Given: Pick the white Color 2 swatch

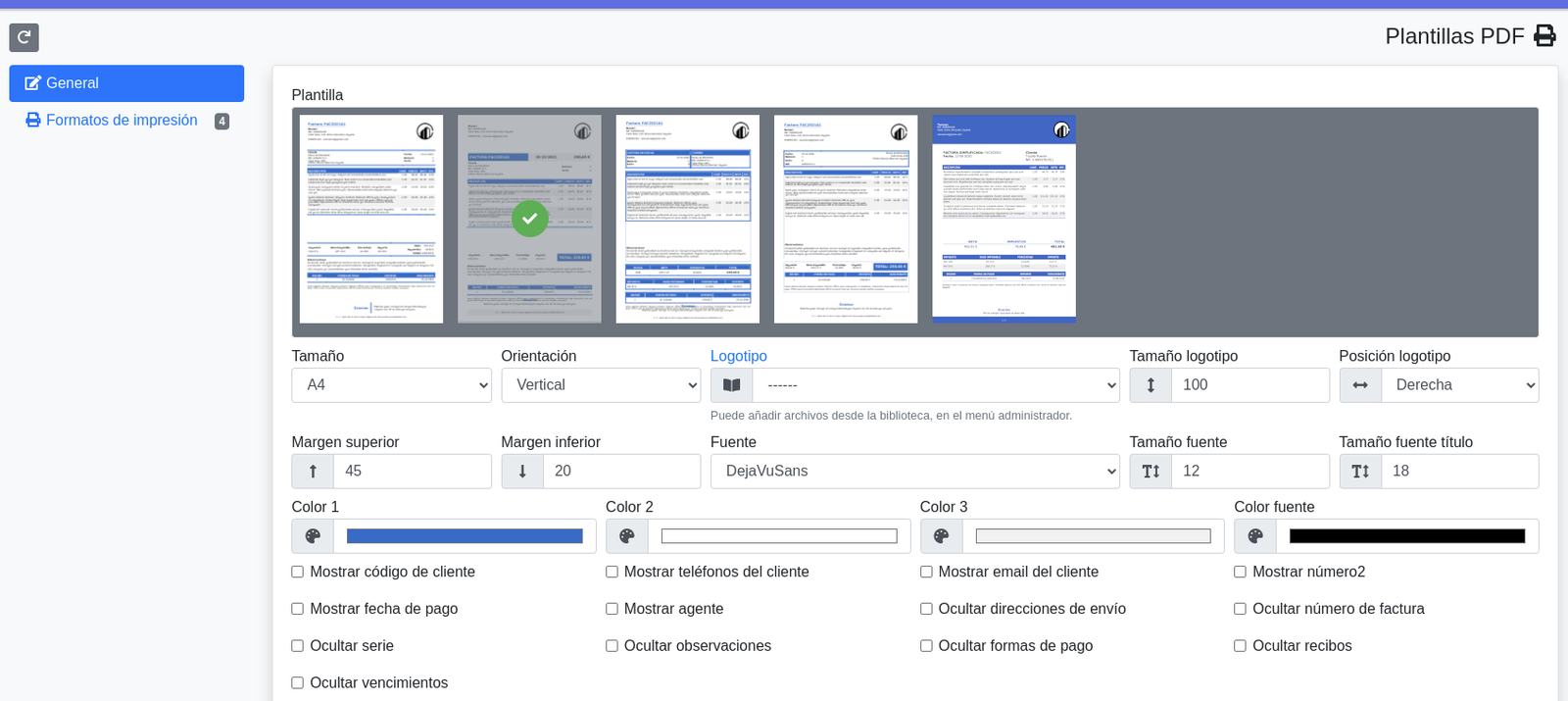Looking at the screenshot, I should [779, 536].
